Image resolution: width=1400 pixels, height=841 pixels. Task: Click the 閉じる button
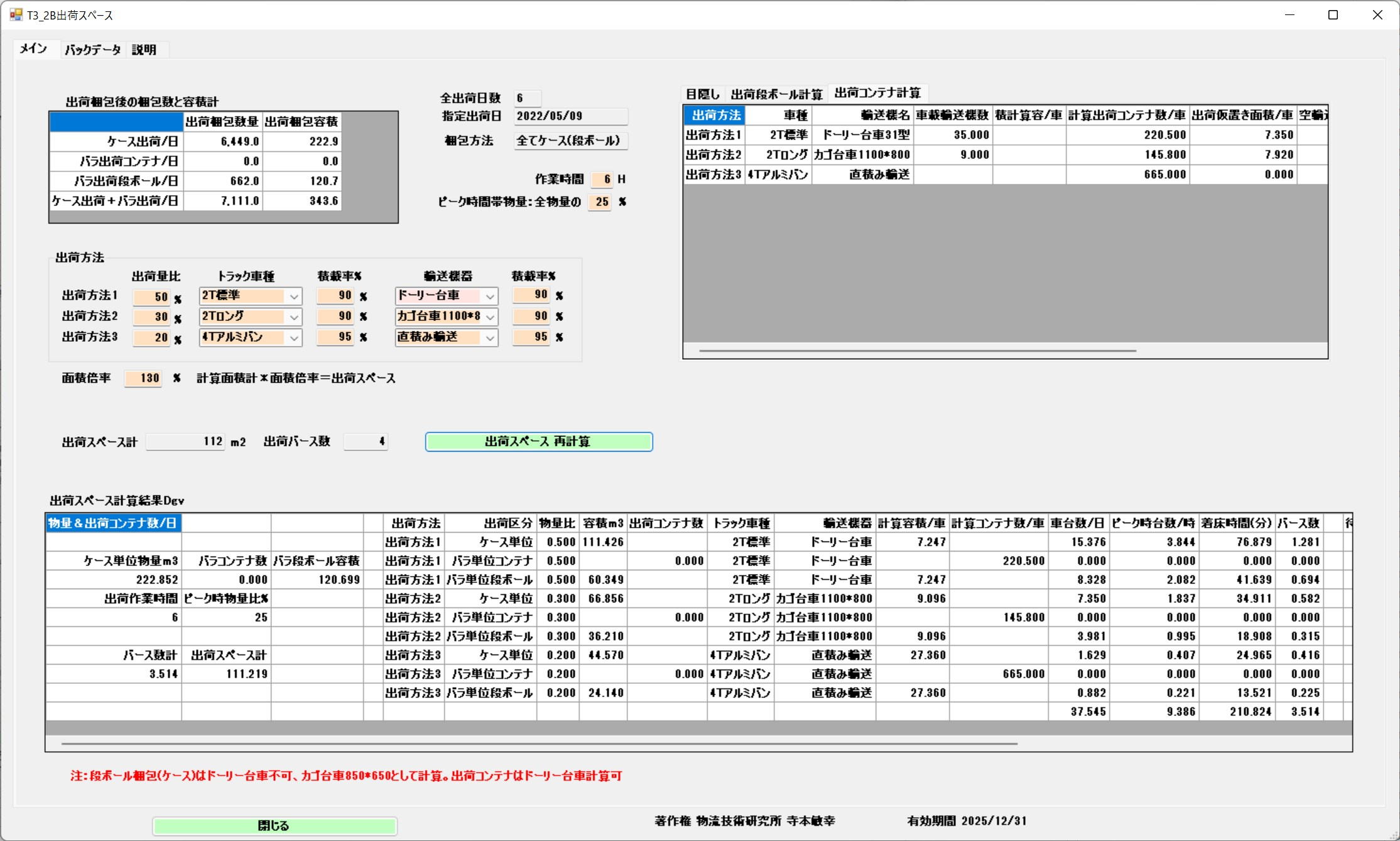coord(274,825)
